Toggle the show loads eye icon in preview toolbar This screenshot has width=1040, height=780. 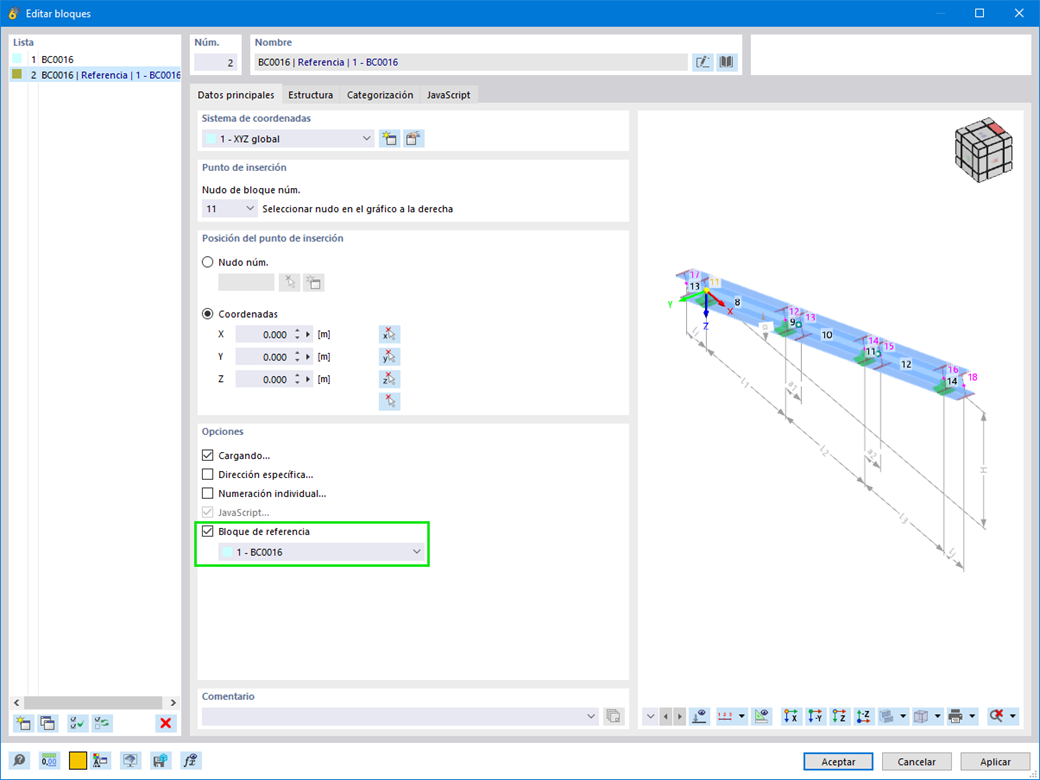700,716
